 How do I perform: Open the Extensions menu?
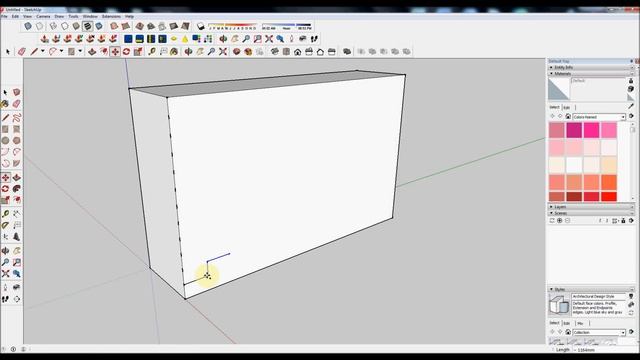coord(111,17)
